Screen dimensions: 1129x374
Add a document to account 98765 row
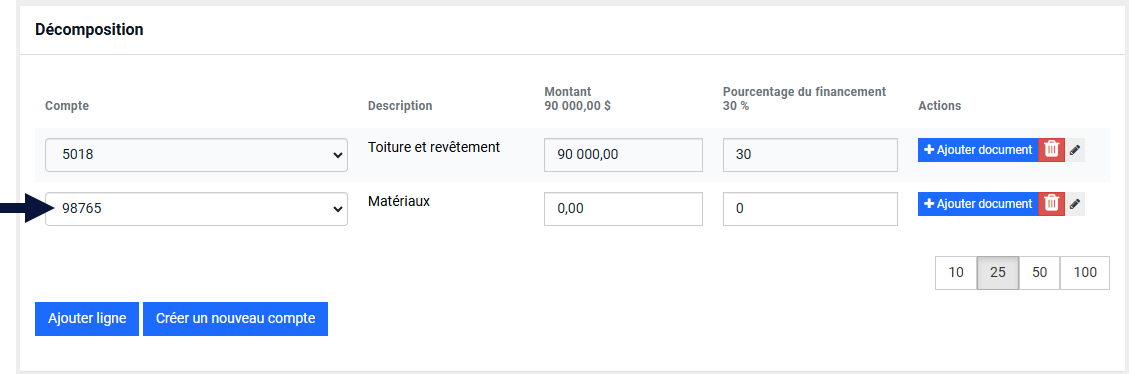coord(978,204)
